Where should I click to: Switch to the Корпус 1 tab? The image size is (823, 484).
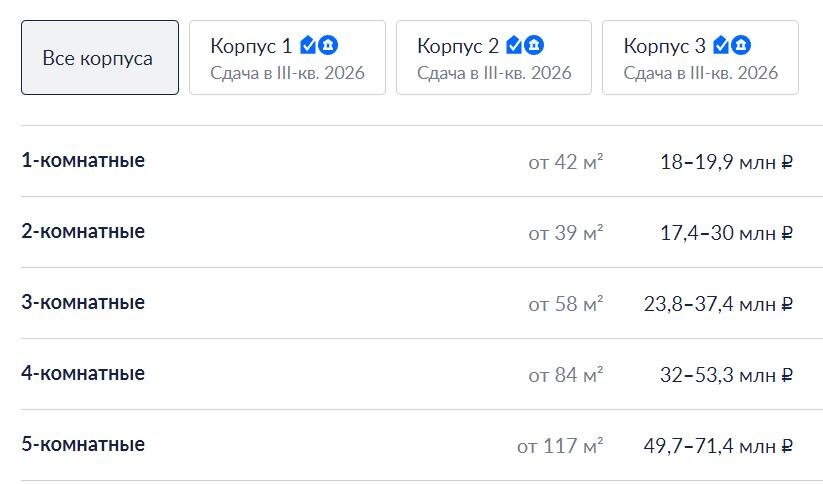tap(287, 58)
